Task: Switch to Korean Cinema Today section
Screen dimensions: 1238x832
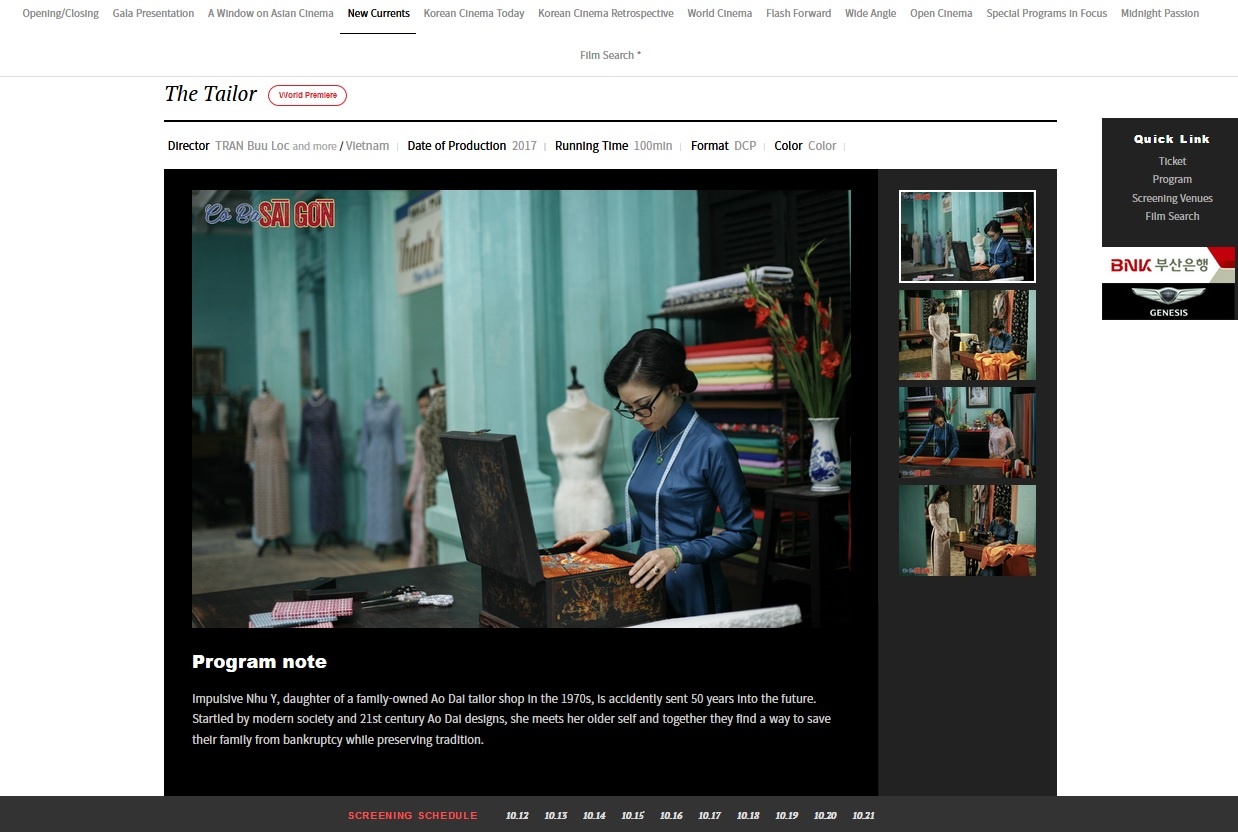Action: click(x=473, y=14)
